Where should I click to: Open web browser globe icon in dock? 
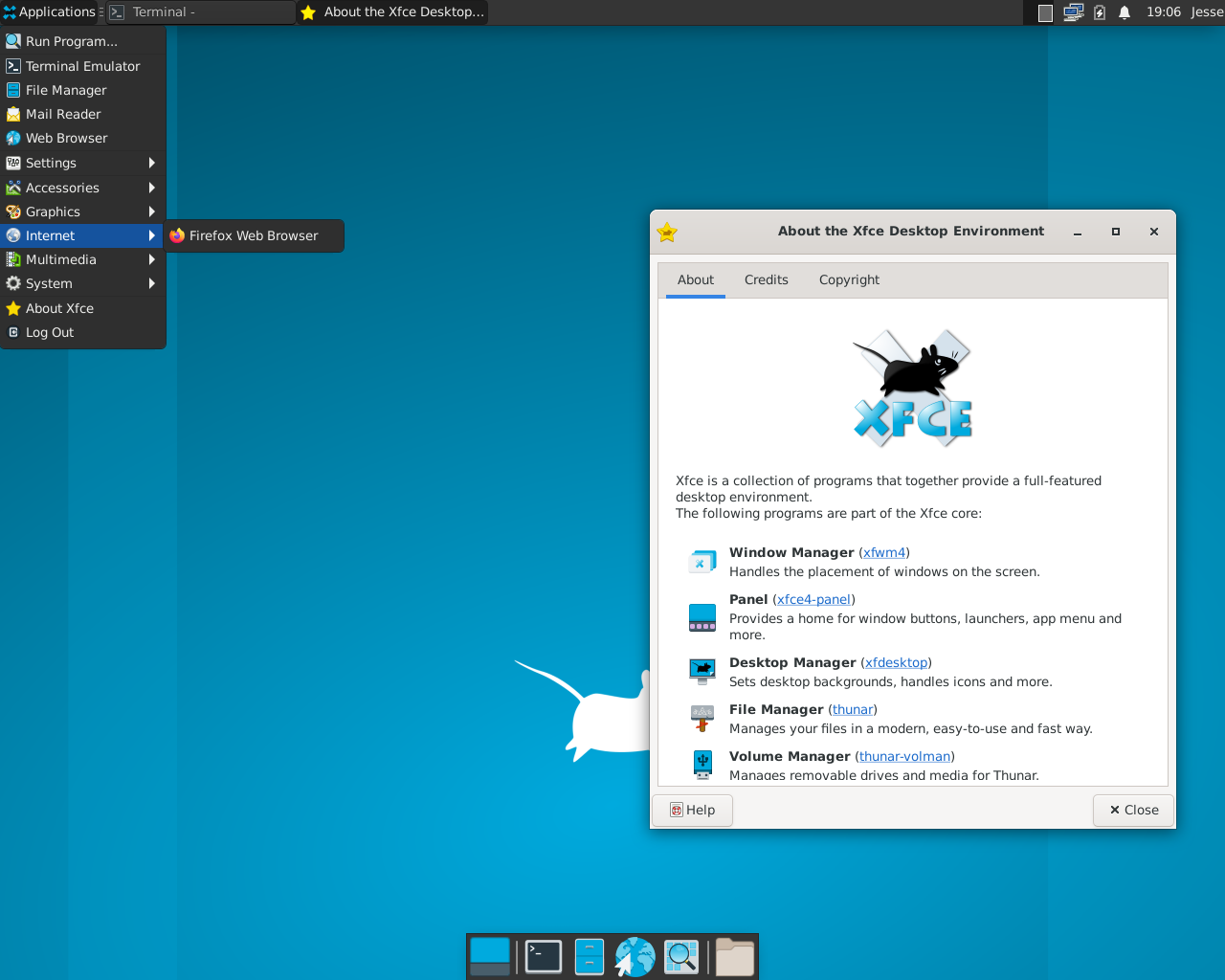635,956
